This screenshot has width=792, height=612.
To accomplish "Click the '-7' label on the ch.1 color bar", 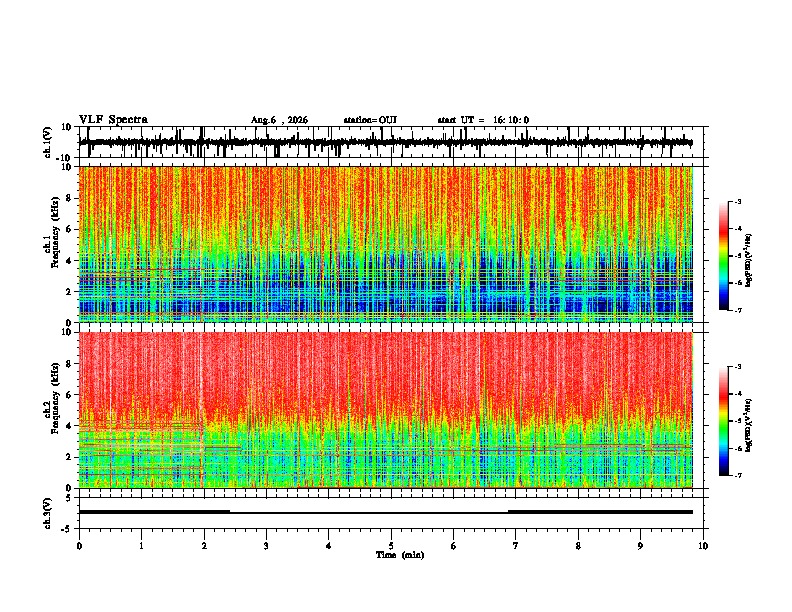I will click(738, 310).
